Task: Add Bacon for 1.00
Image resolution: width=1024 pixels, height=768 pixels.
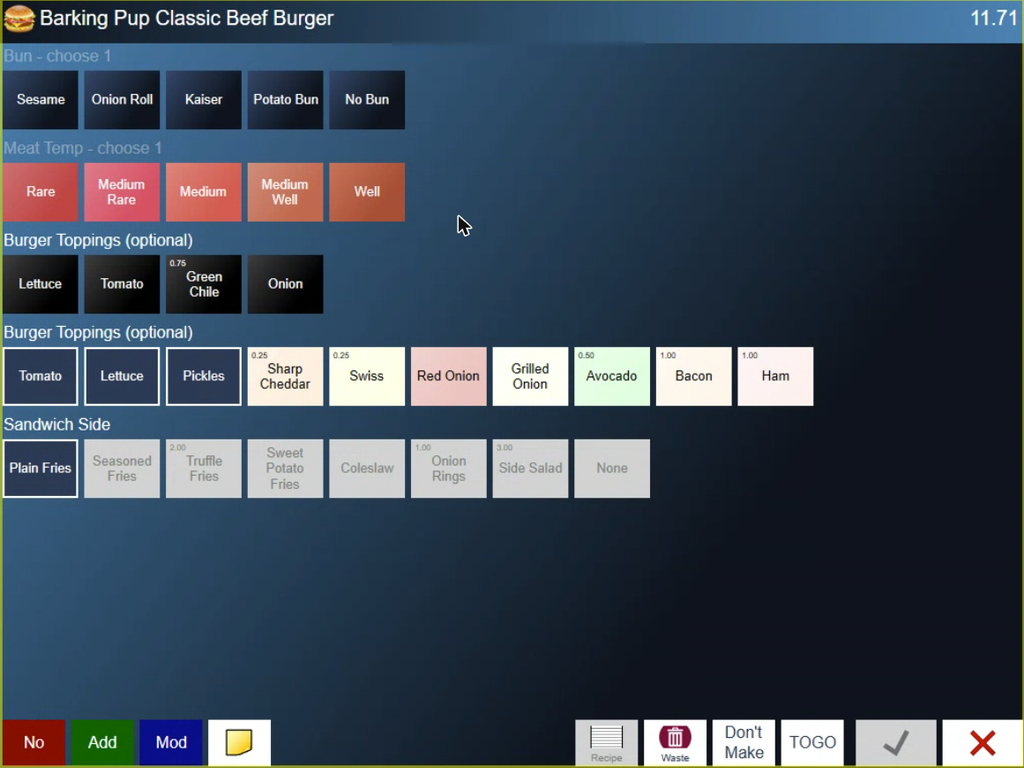Action: pyautogui.click(x=694, y=376)
